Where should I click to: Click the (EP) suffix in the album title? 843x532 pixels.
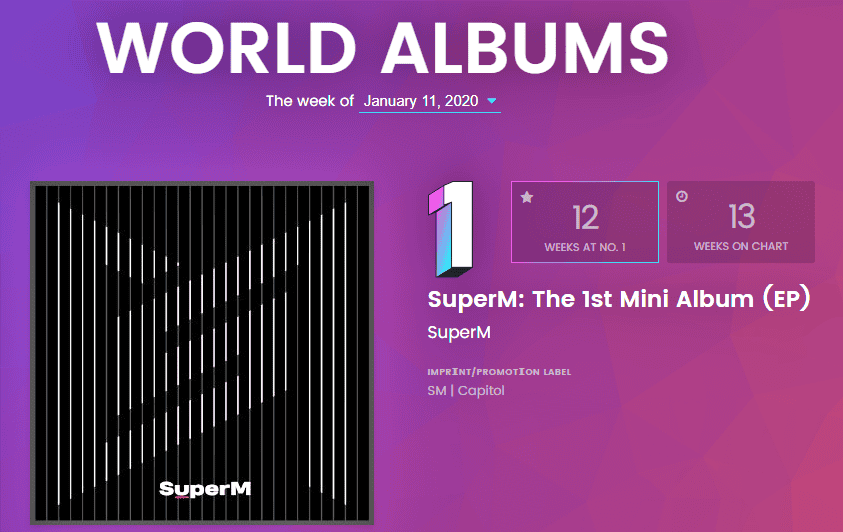point(778,298)
